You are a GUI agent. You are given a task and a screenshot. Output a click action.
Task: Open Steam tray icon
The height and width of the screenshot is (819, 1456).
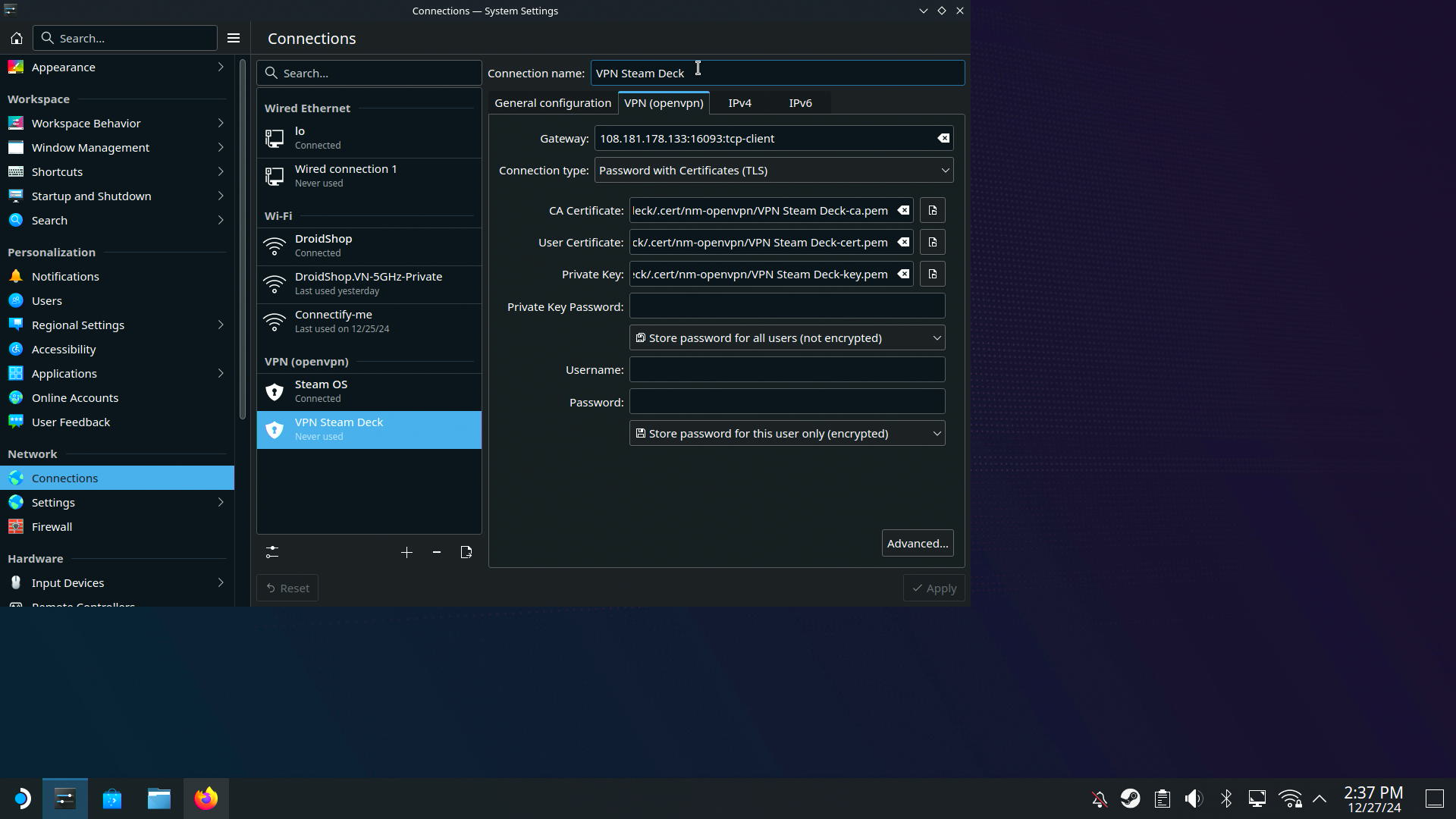[x=1131, y=799]
